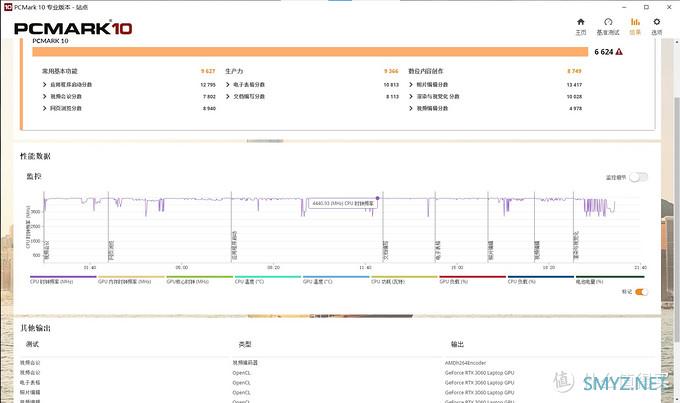Click the PCMark 10 app icon in title bar

[7, 7]
